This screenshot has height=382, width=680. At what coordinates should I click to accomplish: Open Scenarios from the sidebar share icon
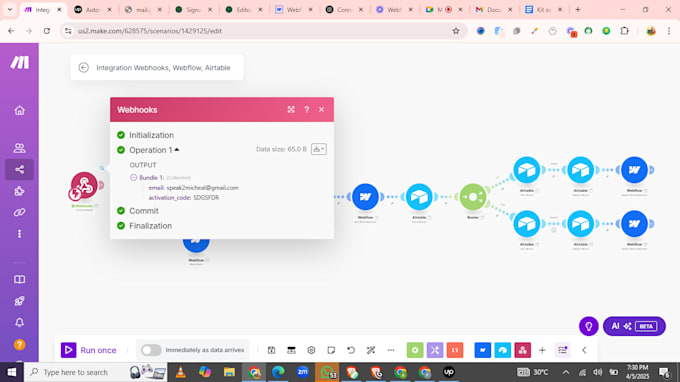[x=20, y=170]
